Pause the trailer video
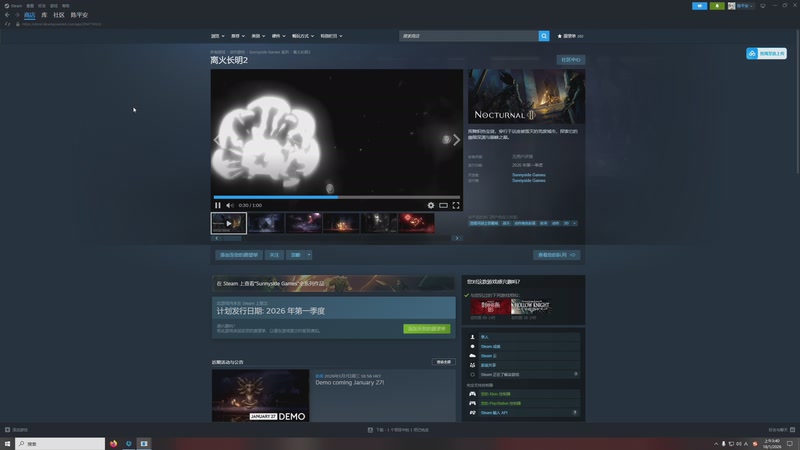The height and width of the screenshot is (450, 800). 218,205
